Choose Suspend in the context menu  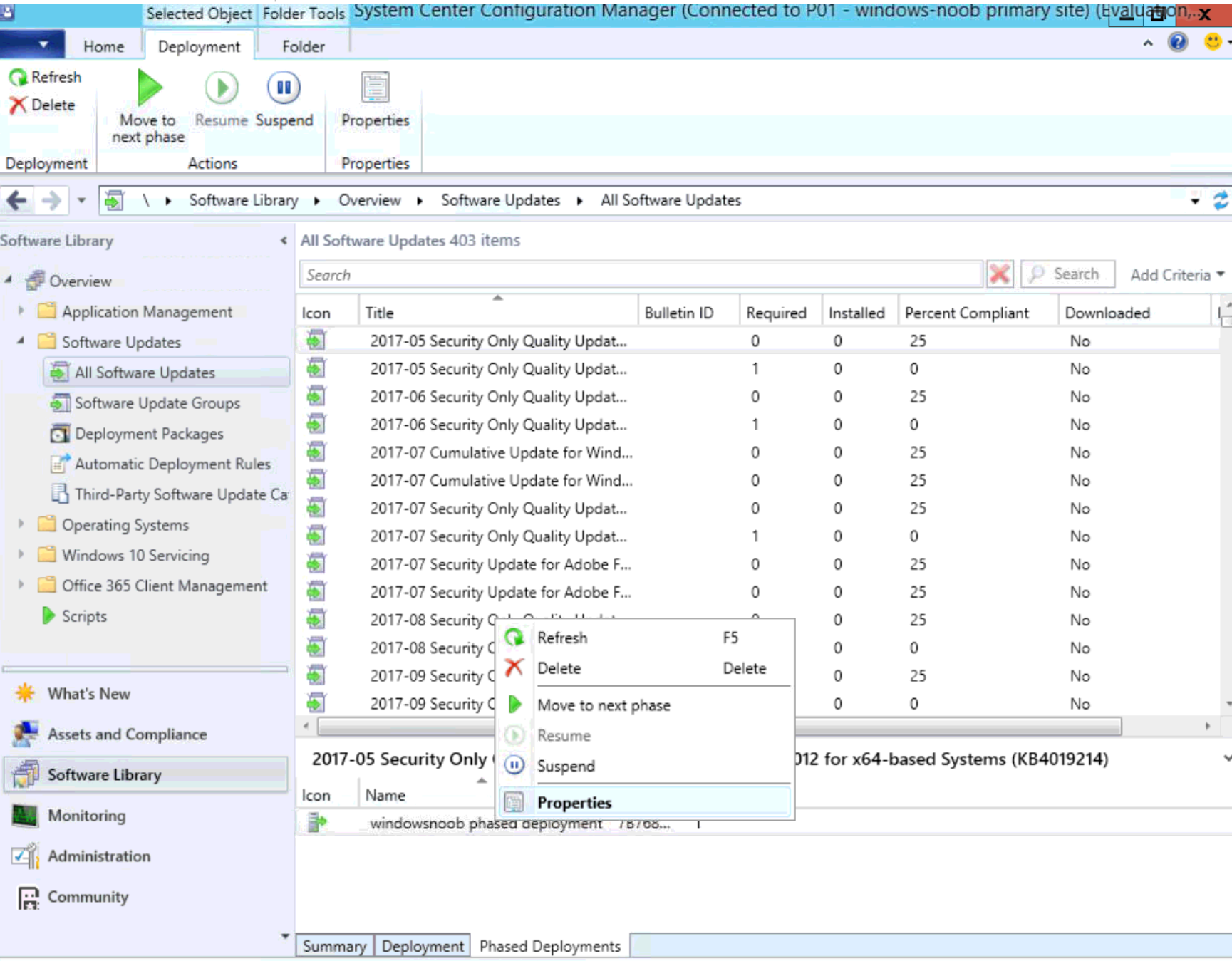coord(645,767)
